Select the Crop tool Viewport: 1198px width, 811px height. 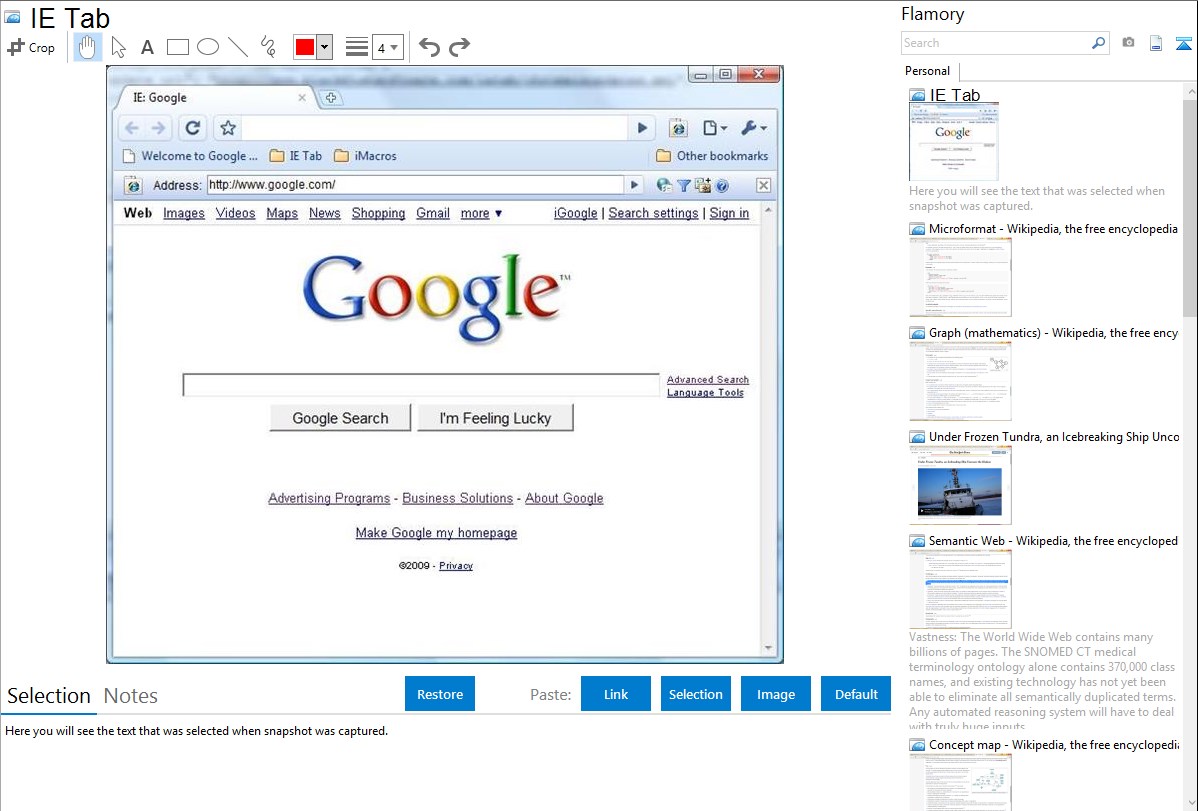pos(31,47)
